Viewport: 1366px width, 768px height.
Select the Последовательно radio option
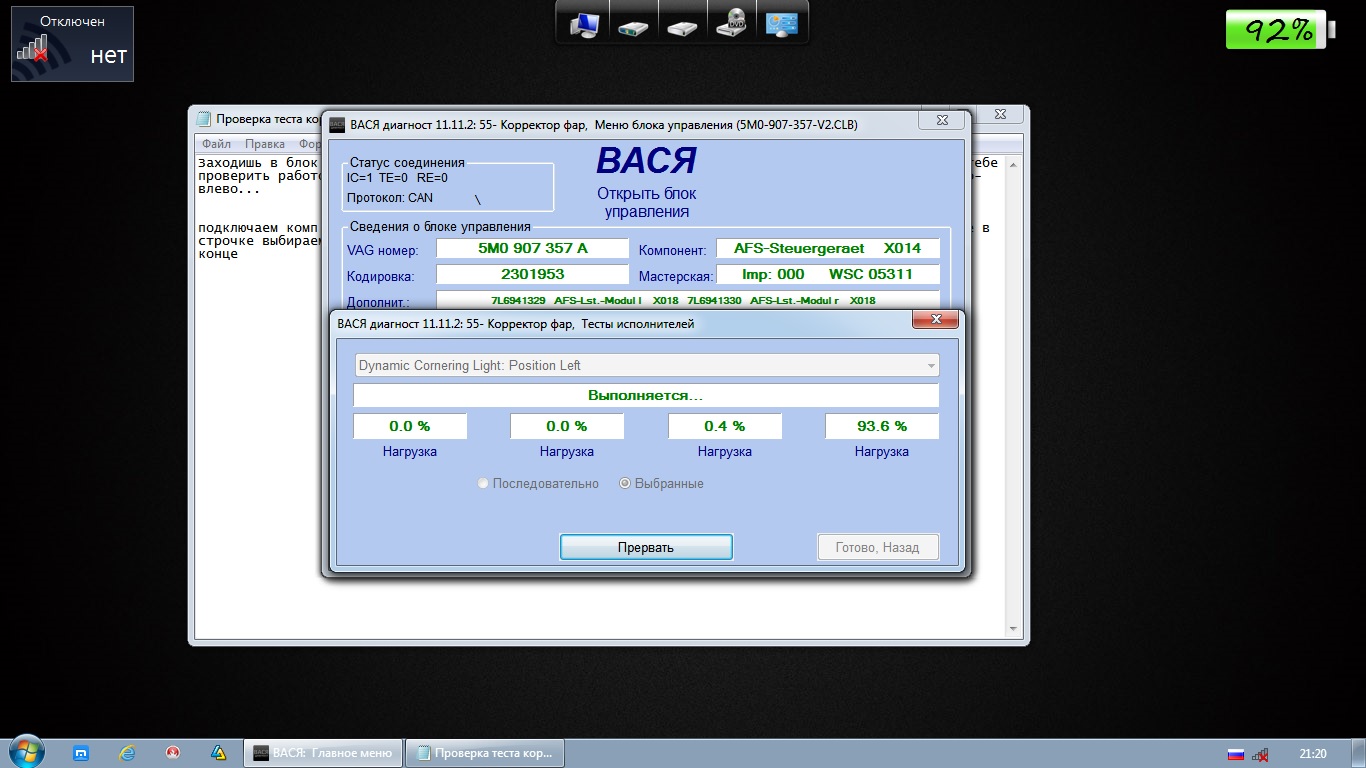tap(484, 484)
